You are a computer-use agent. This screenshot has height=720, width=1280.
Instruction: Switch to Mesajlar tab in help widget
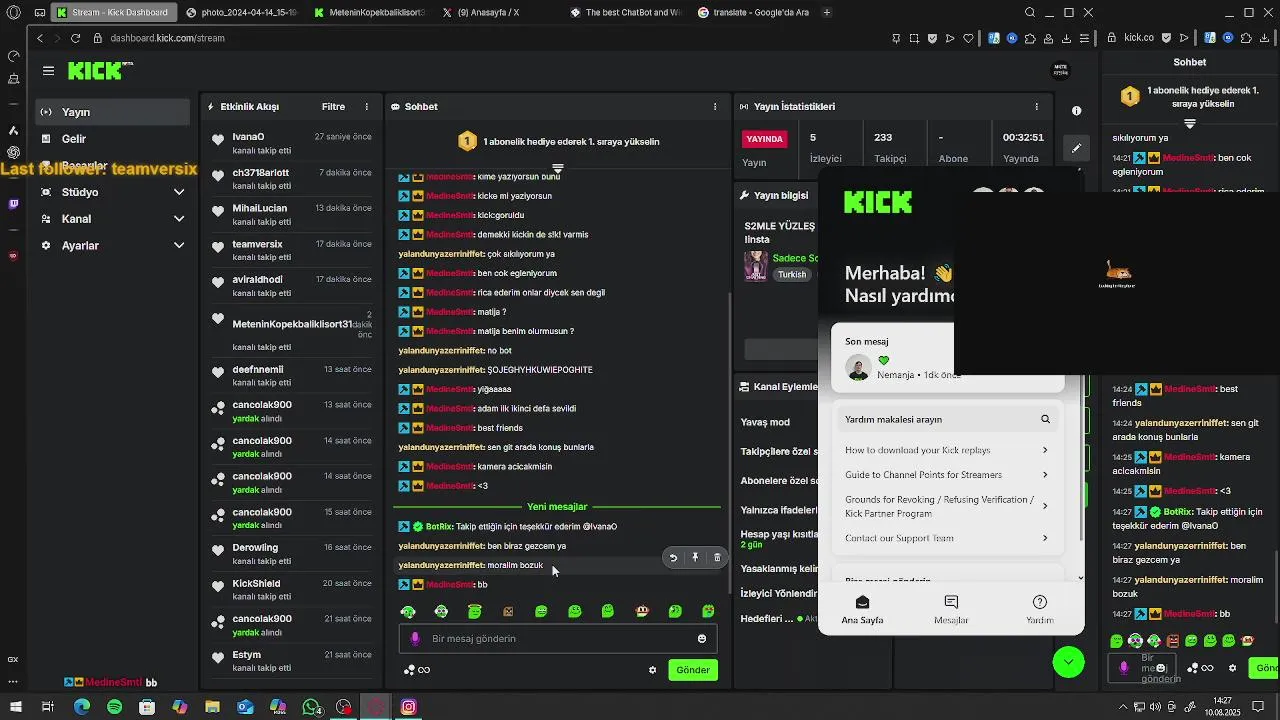coord(951,609)
